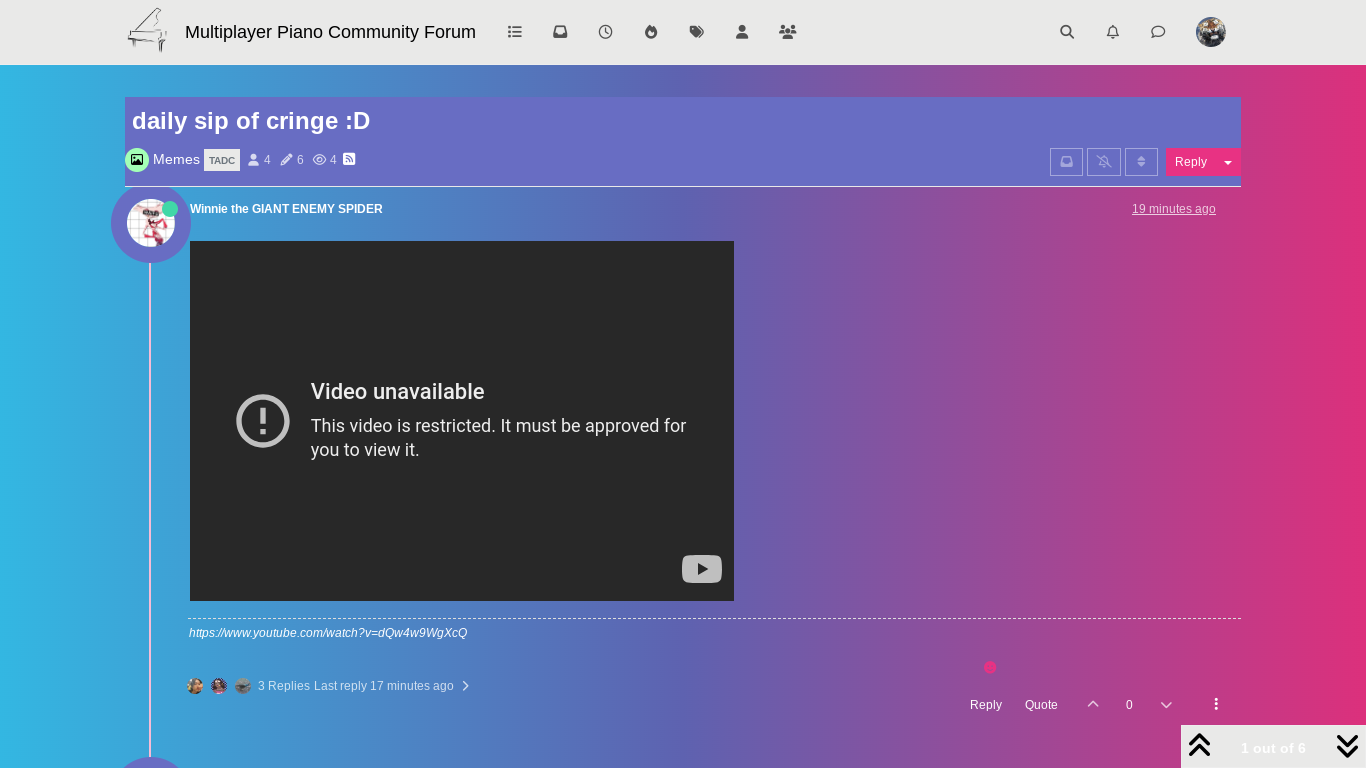This screenshot has width=1366, height=768.
Task: Click the first replier avatar
Action: pyautogui.click(x=195, y=686)
